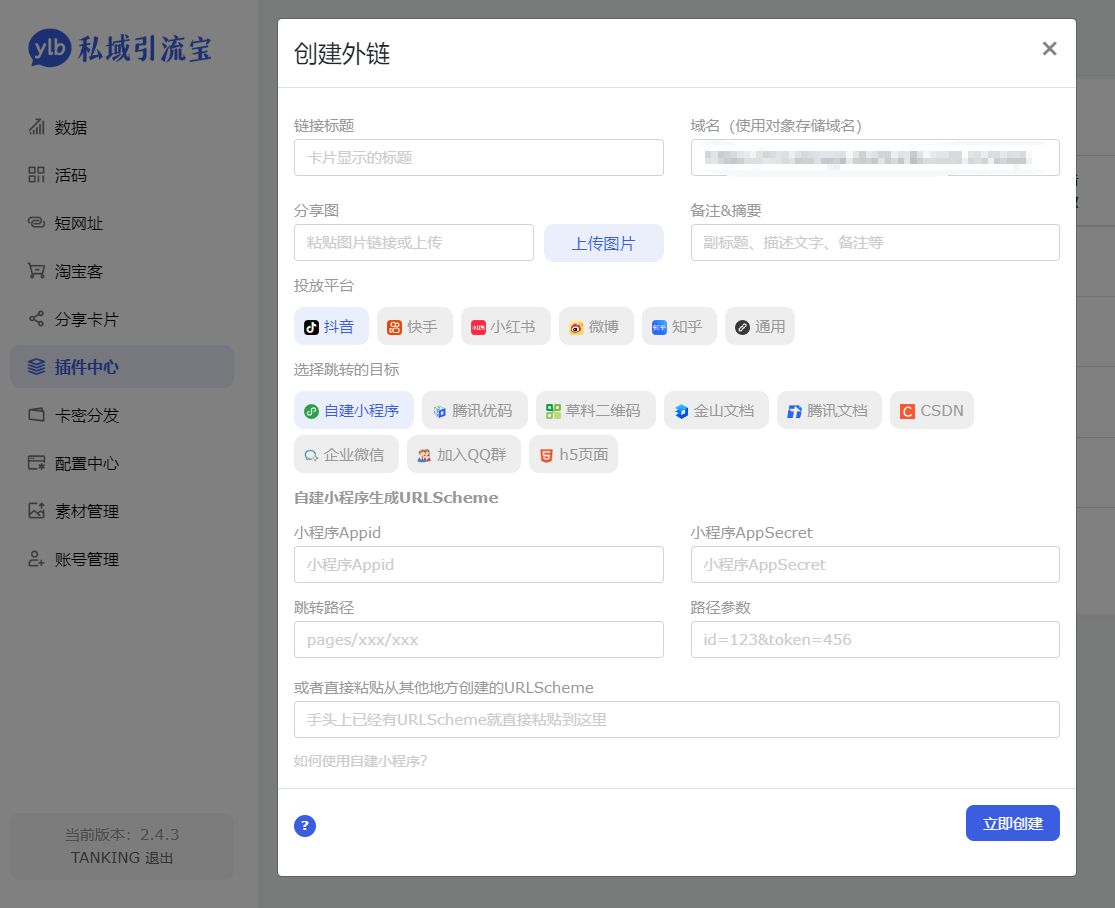
Task: Open 配置中心 in the sidebar
Action: click(86, 463)
